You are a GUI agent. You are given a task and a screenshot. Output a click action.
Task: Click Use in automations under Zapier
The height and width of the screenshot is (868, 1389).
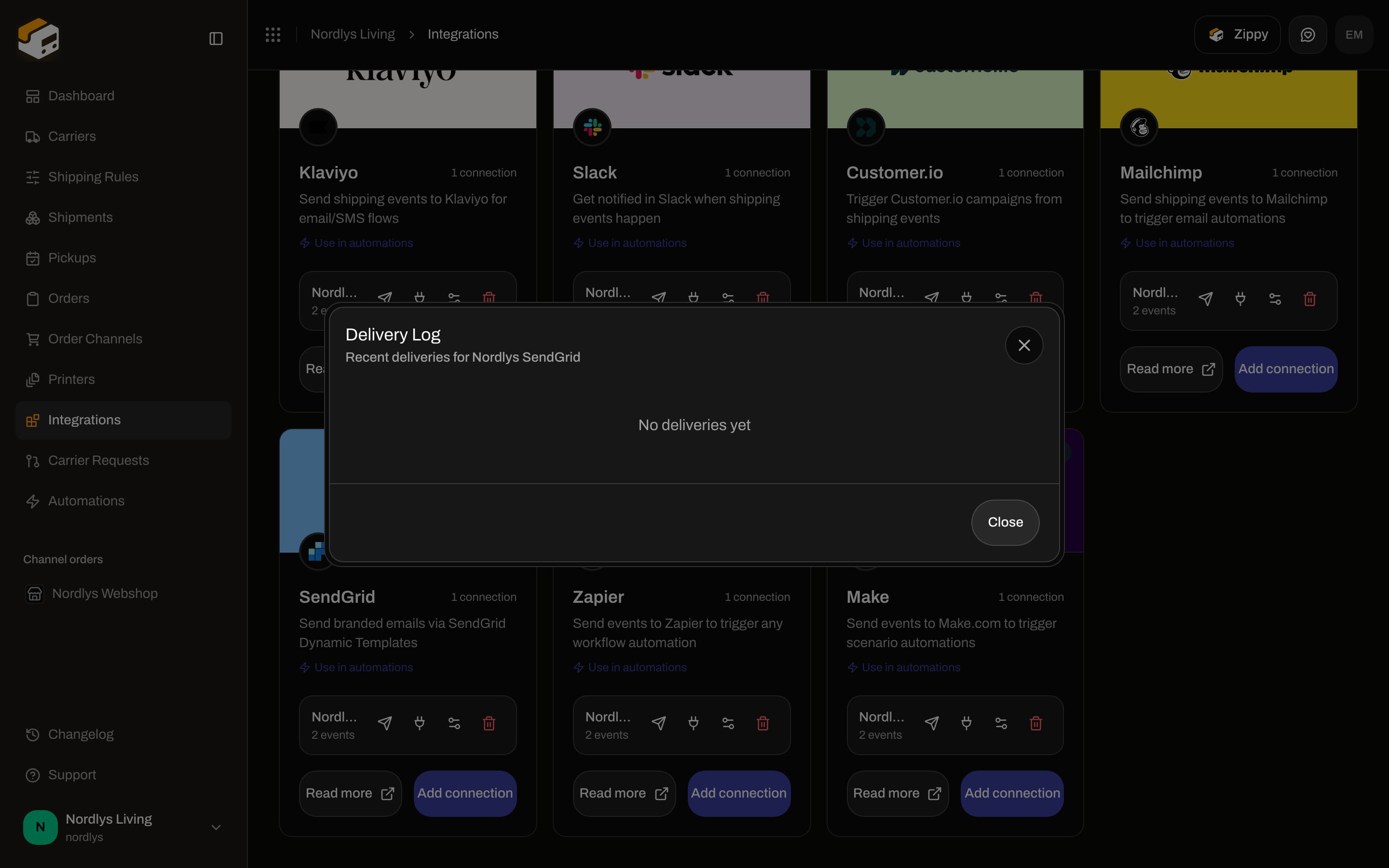click(630, 668)
